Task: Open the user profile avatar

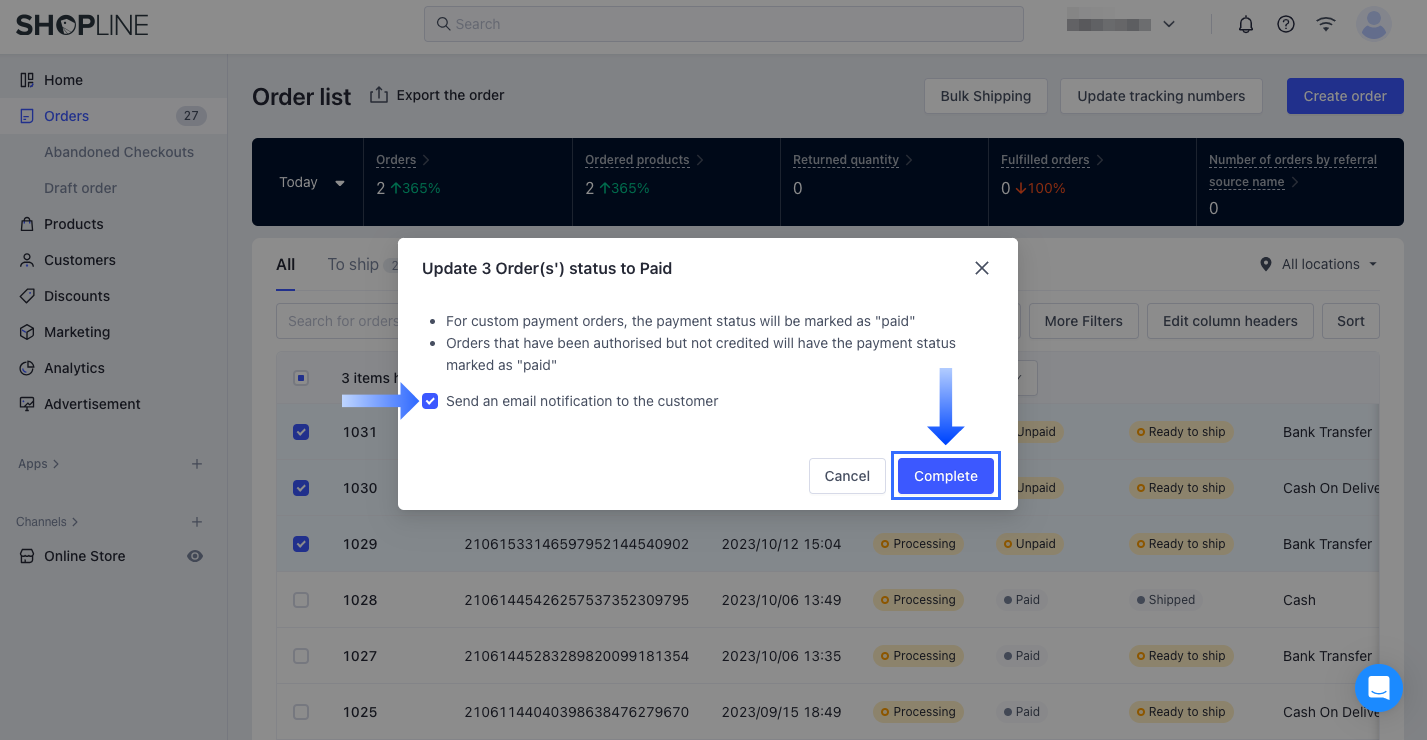Action: pyautogui.click(x=1374, y=24)
